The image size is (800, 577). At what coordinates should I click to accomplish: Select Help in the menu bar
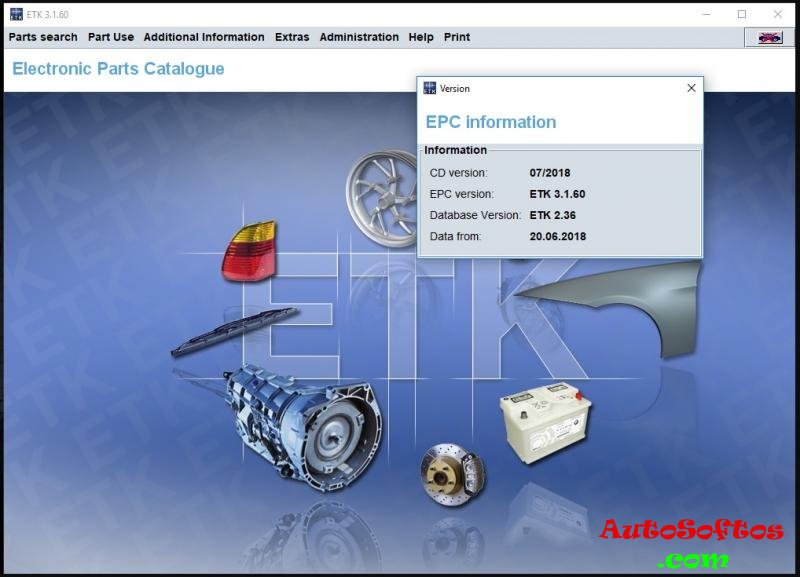click(x=421, y=37)
